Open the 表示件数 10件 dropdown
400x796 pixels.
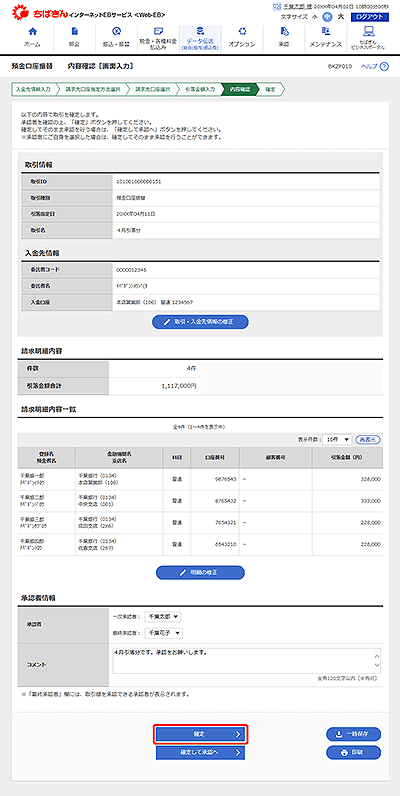tap(337, 439)
